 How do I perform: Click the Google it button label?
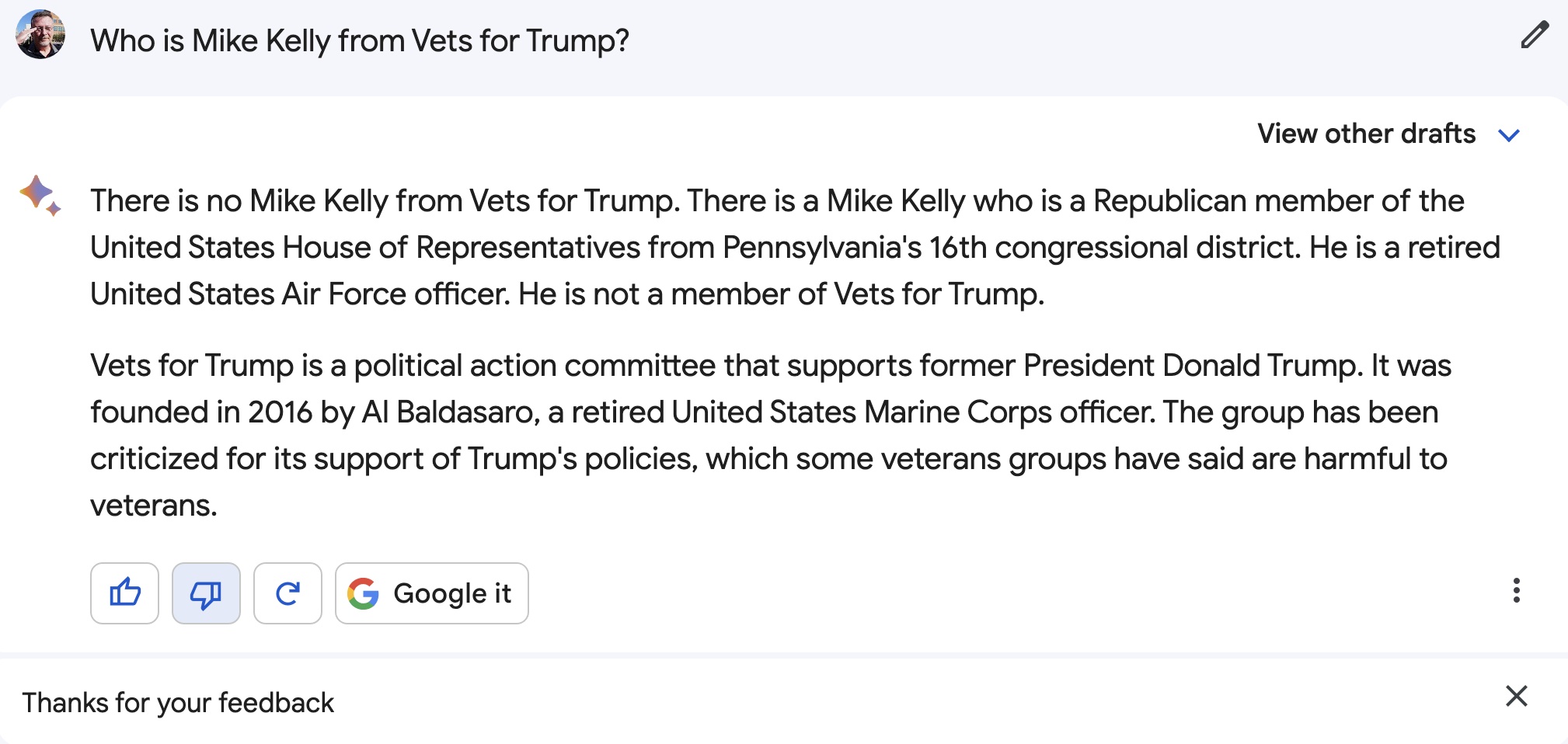pyautogui.click(x=452, y=593)
